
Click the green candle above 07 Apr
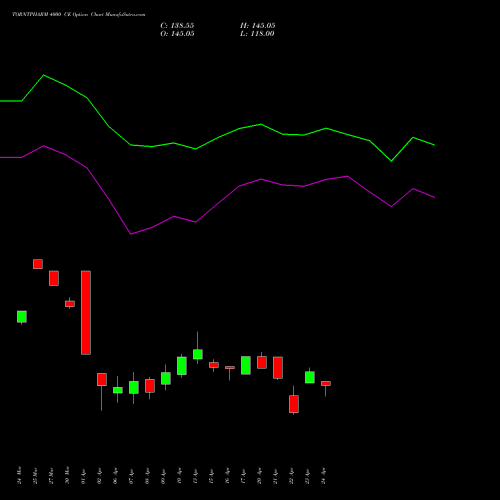point(134,387)
